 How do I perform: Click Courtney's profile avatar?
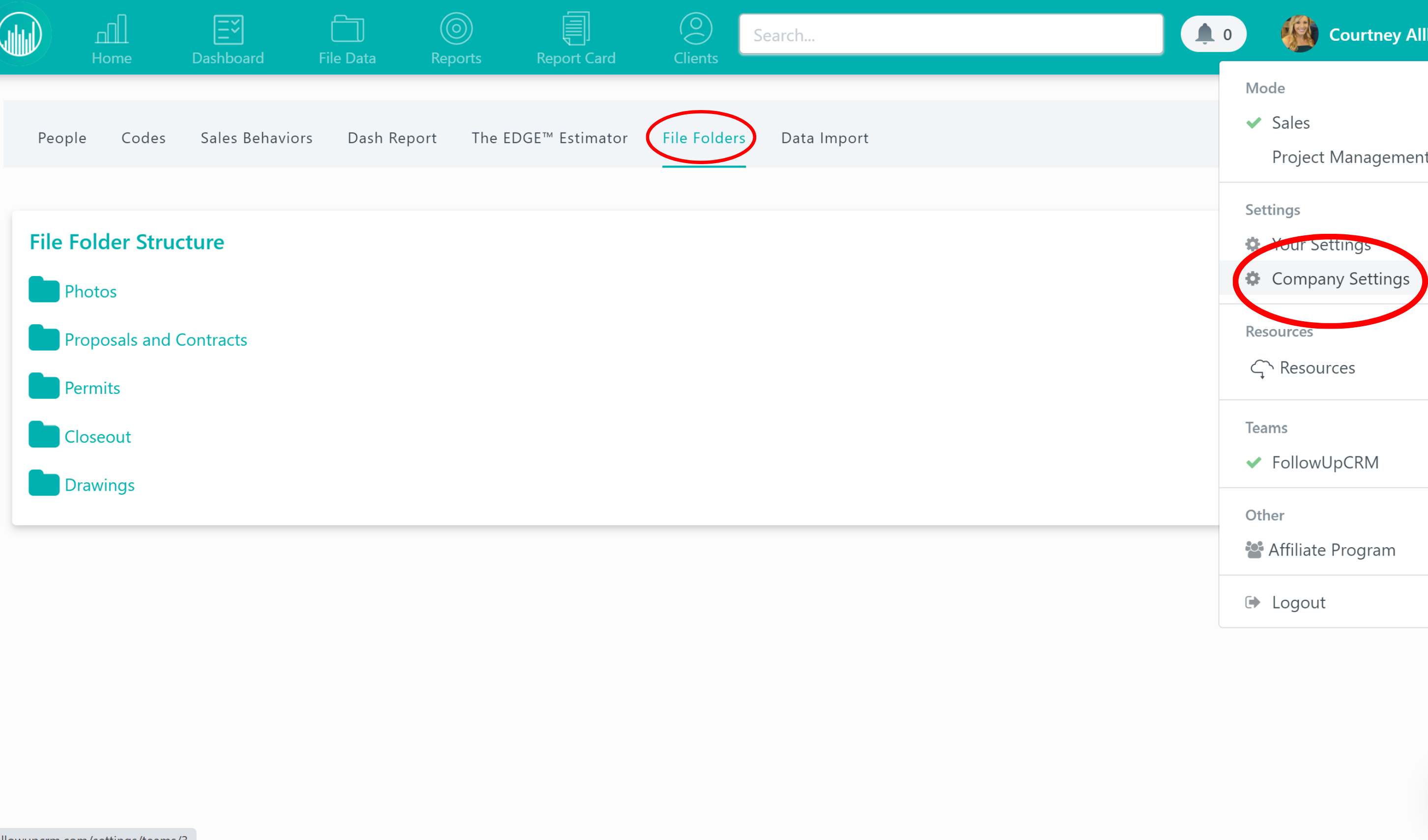coord(1299,34)
